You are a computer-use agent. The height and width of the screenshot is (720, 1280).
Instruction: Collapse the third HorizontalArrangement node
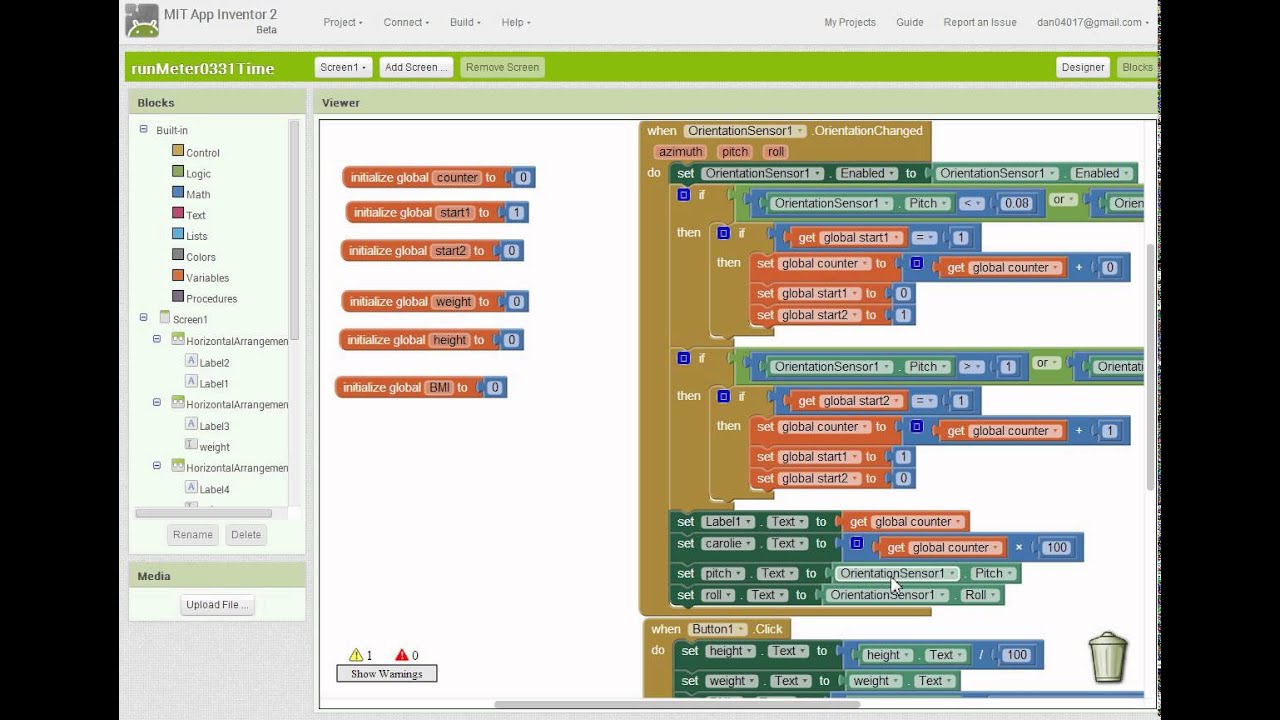157,465
